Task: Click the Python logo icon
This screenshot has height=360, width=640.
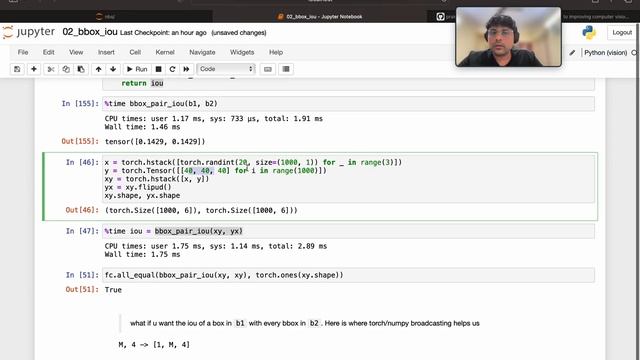Action: coord(589,32)
